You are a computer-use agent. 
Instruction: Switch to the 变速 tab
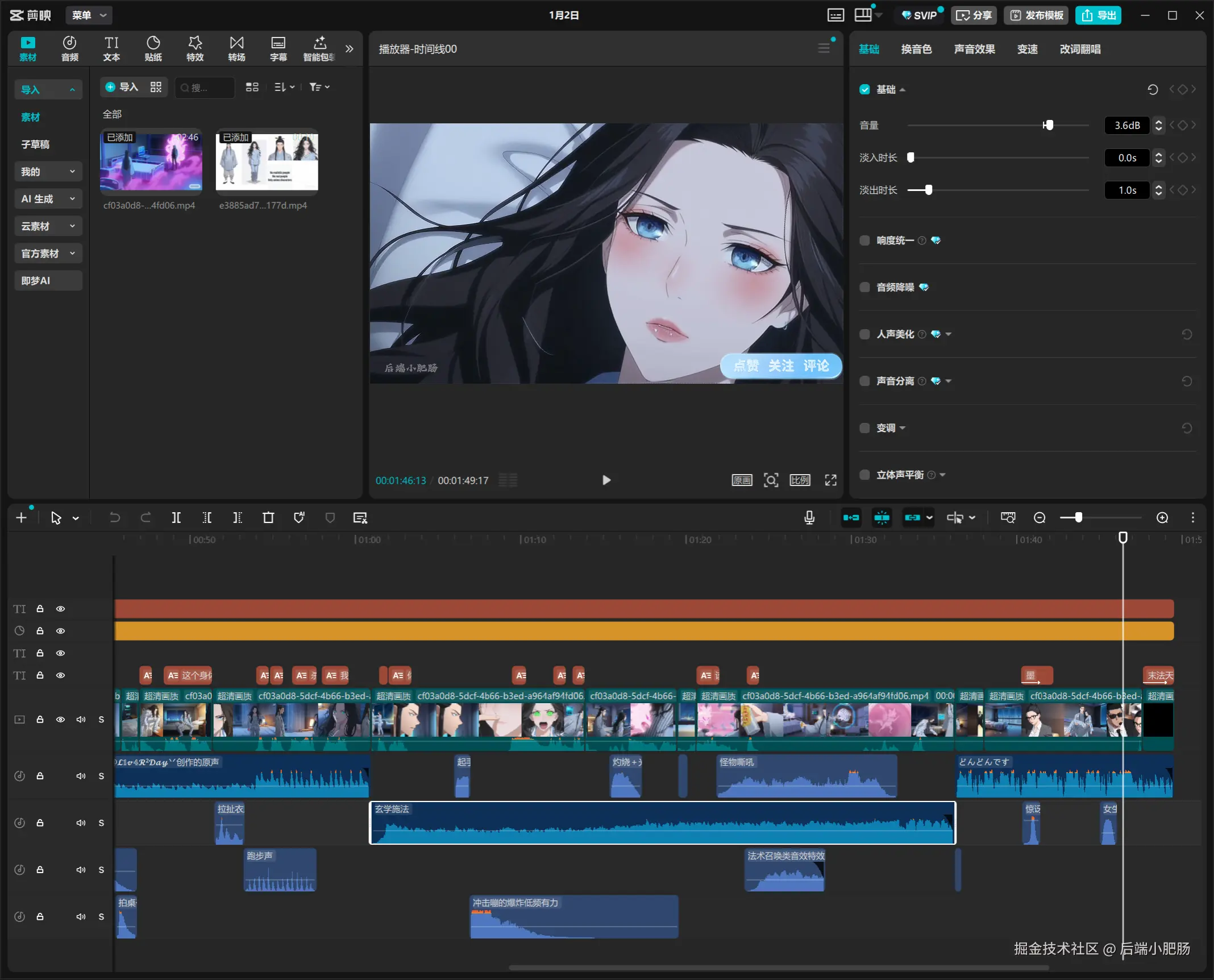pyautogui.click(x=1027, y=49)
